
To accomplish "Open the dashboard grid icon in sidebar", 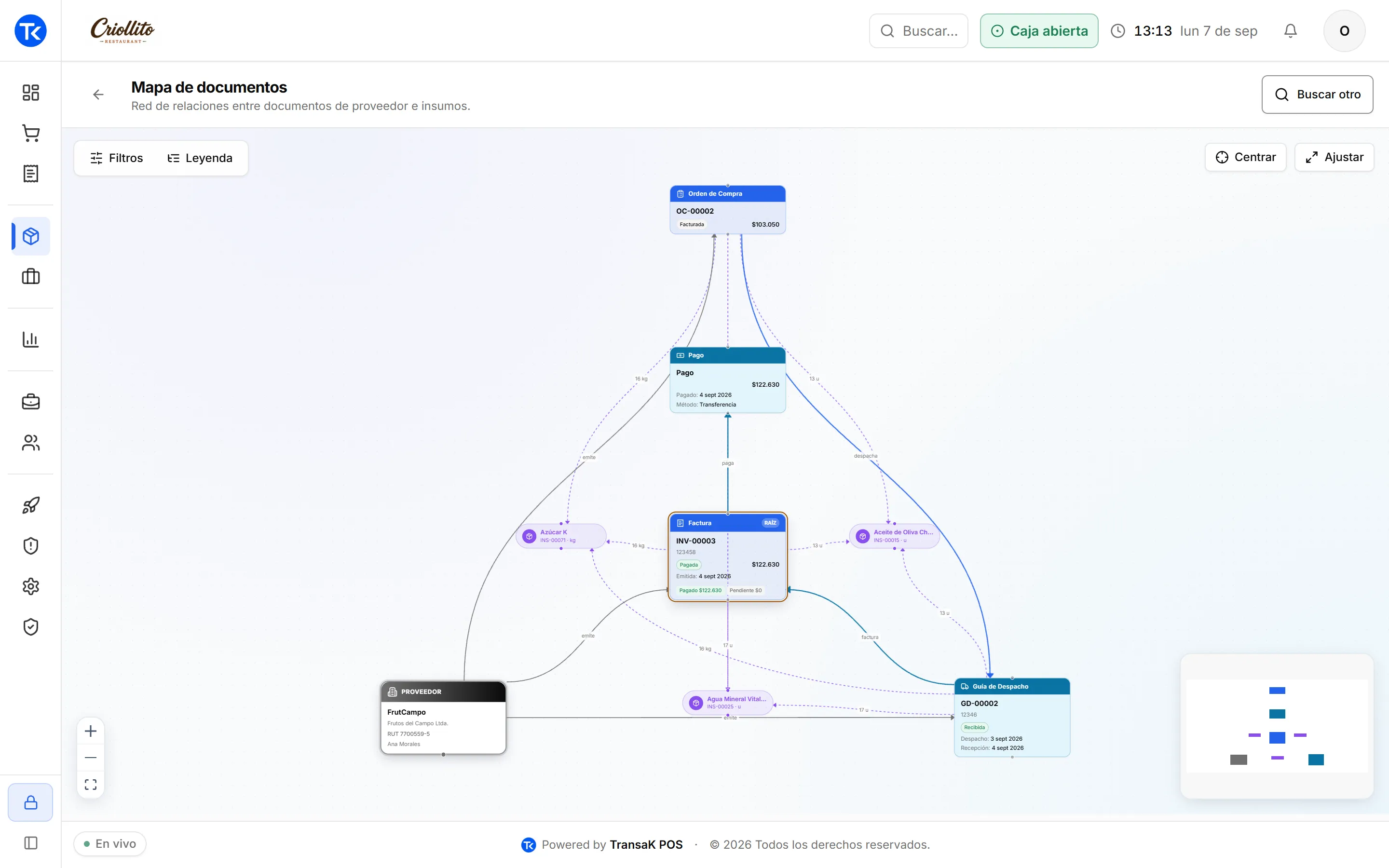I will 30,93.
